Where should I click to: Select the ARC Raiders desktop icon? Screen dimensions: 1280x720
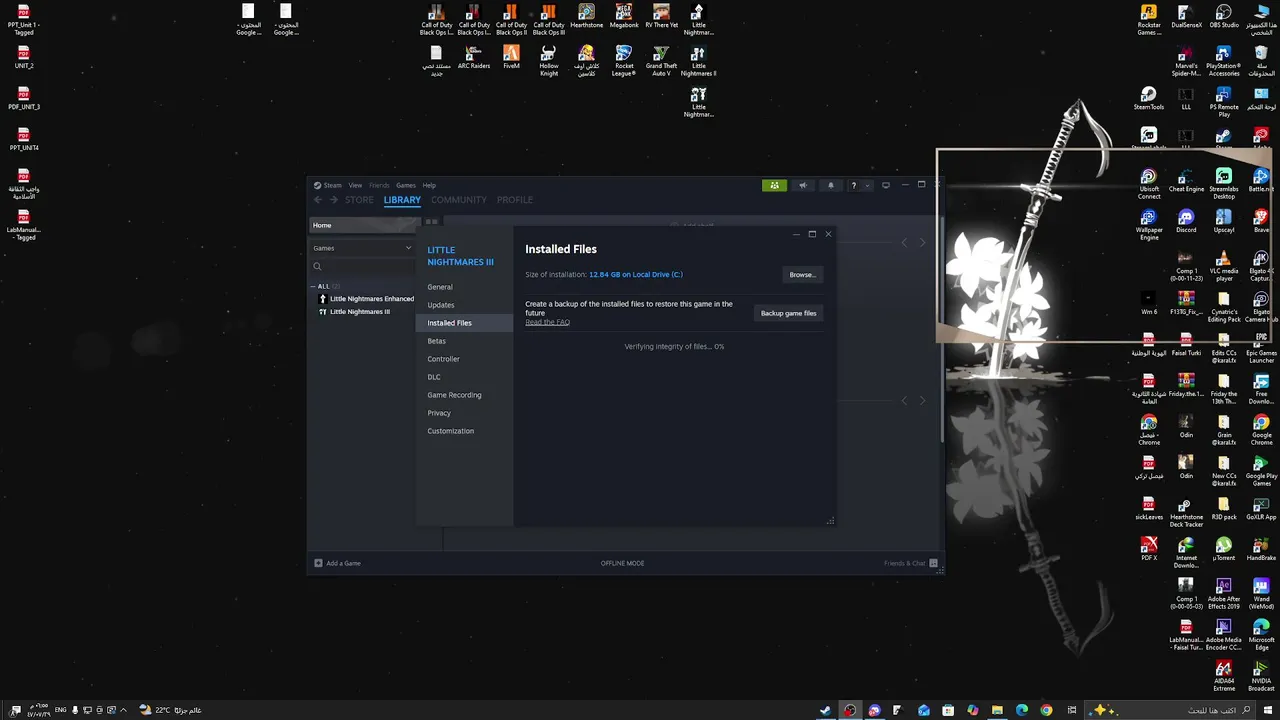[x=474, y=58]
